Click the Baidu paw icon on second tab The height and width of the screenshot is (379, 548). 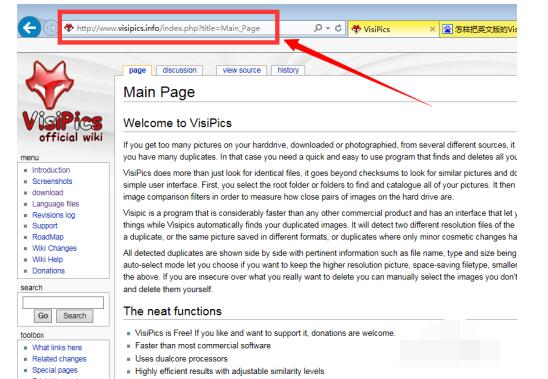pos(447,29)
